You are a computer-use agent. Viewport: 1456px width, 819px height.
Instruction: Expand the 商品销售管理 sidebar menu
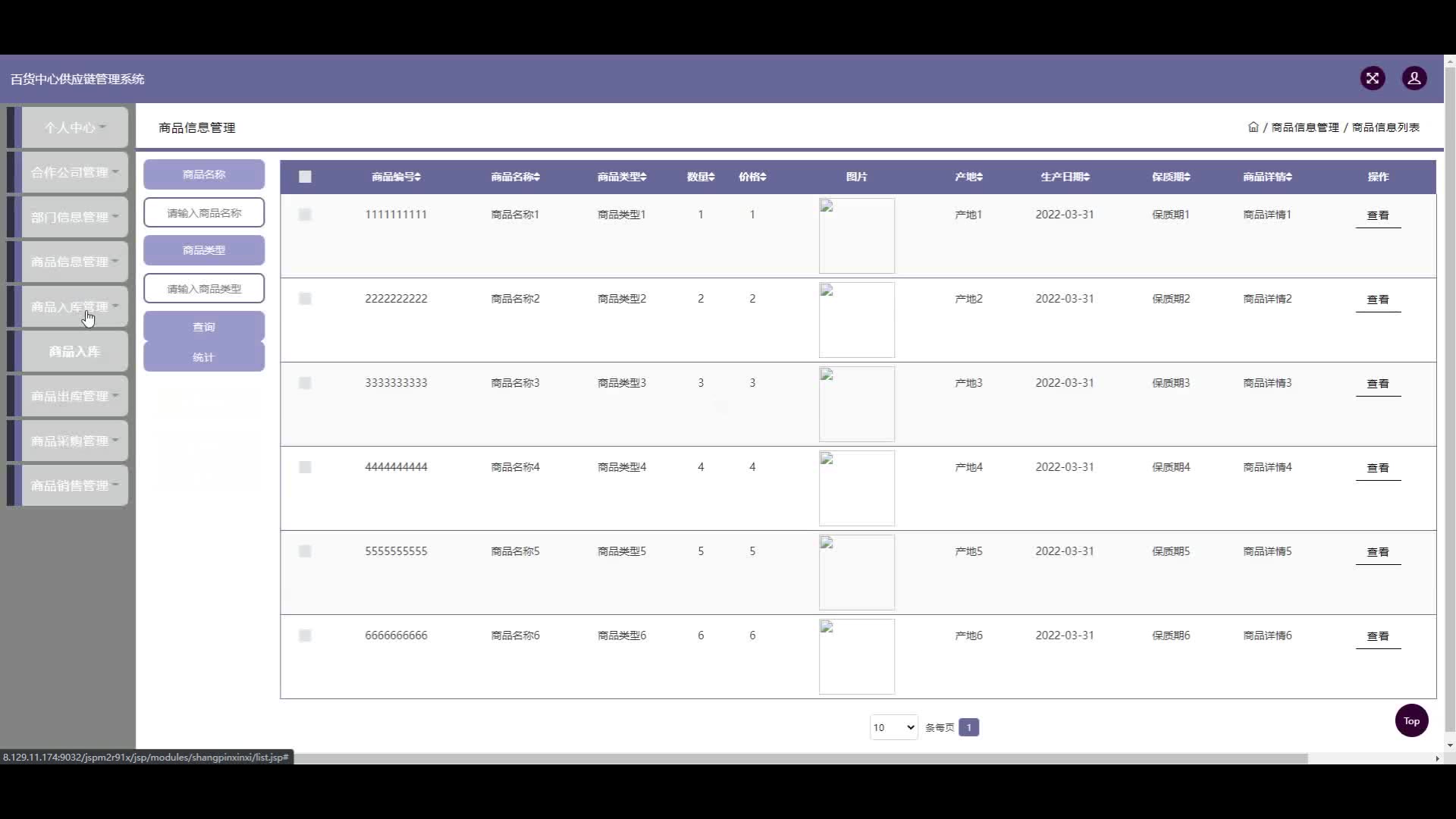pos(74,485)
